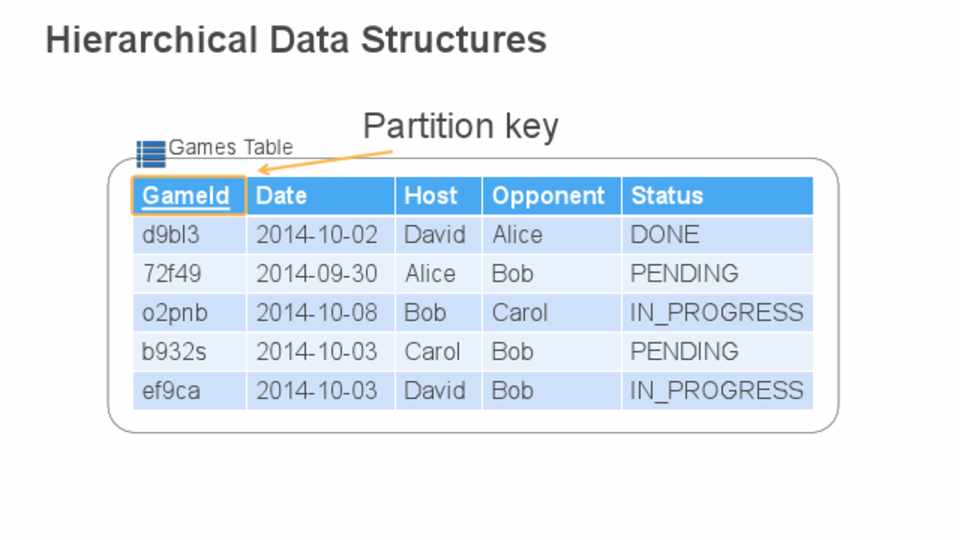This screenshot has width=960, height=540.
Task: Click the 2014-10-08 date cell
Action: click(317, 313)
